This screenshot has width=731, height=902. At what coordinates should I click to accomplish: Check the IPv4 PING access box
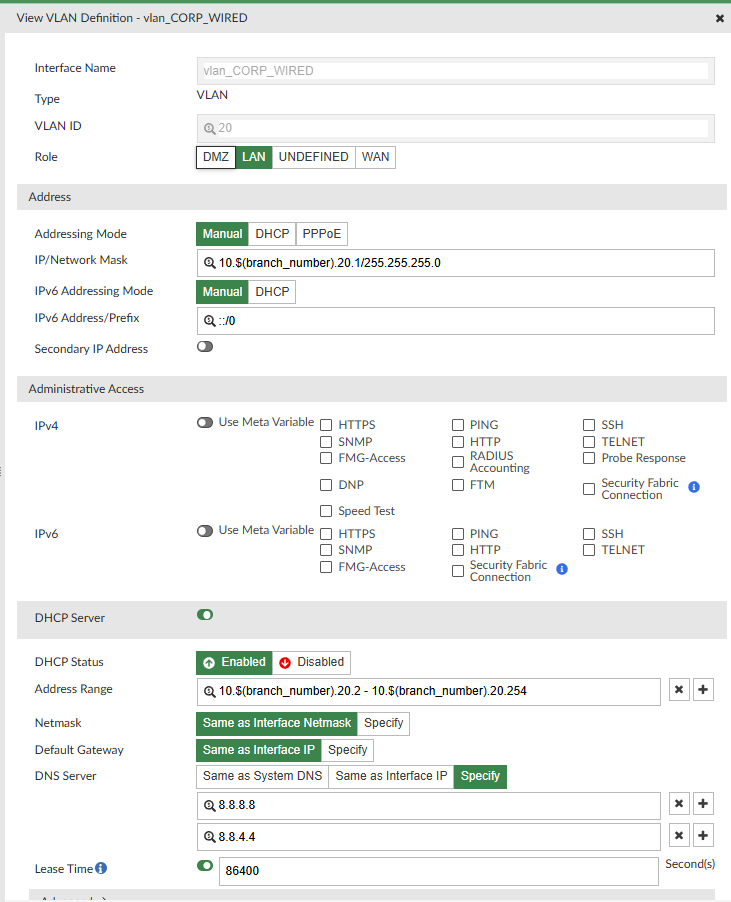458,425
